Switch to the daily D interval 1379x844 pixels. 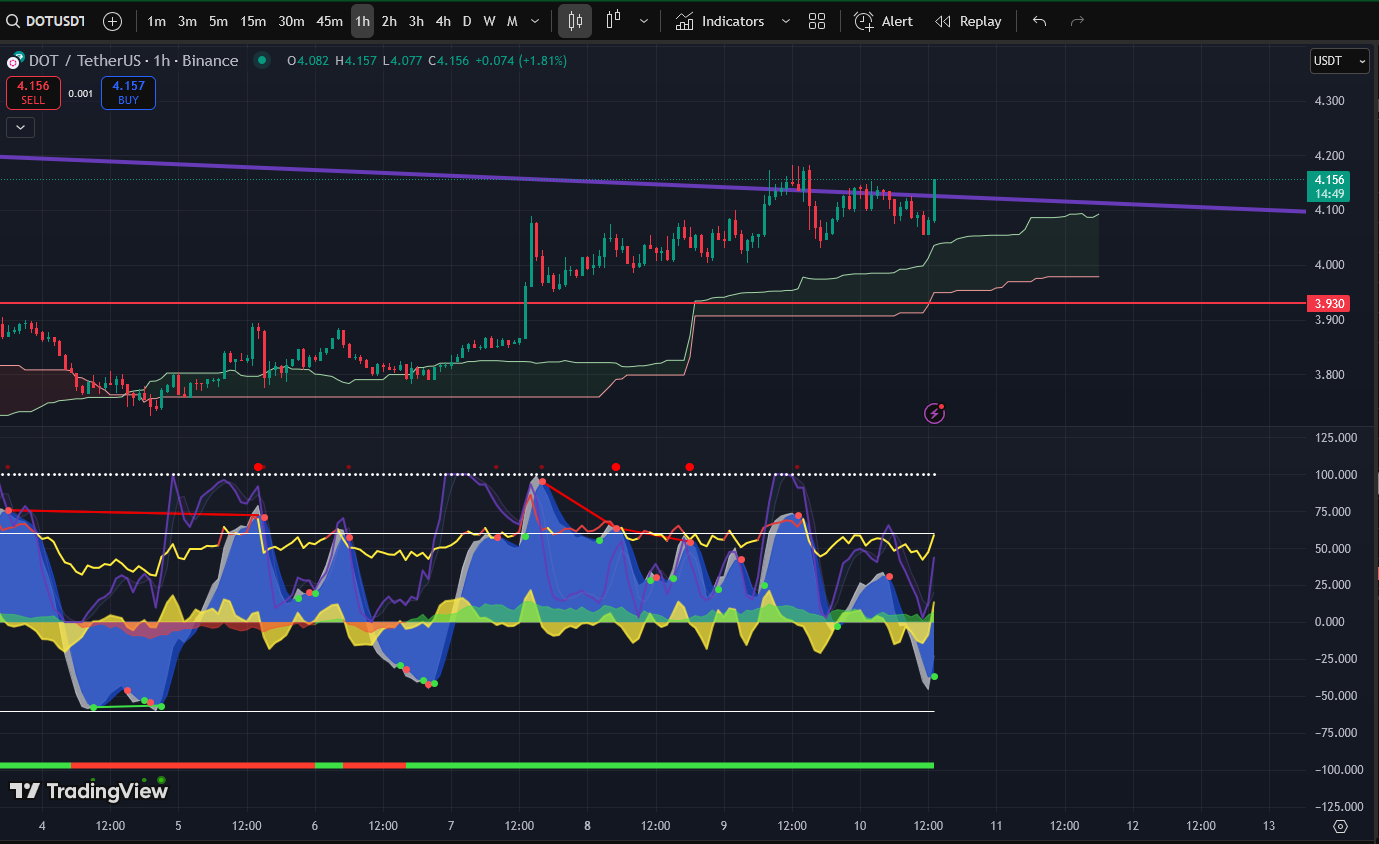coord(467,21)
